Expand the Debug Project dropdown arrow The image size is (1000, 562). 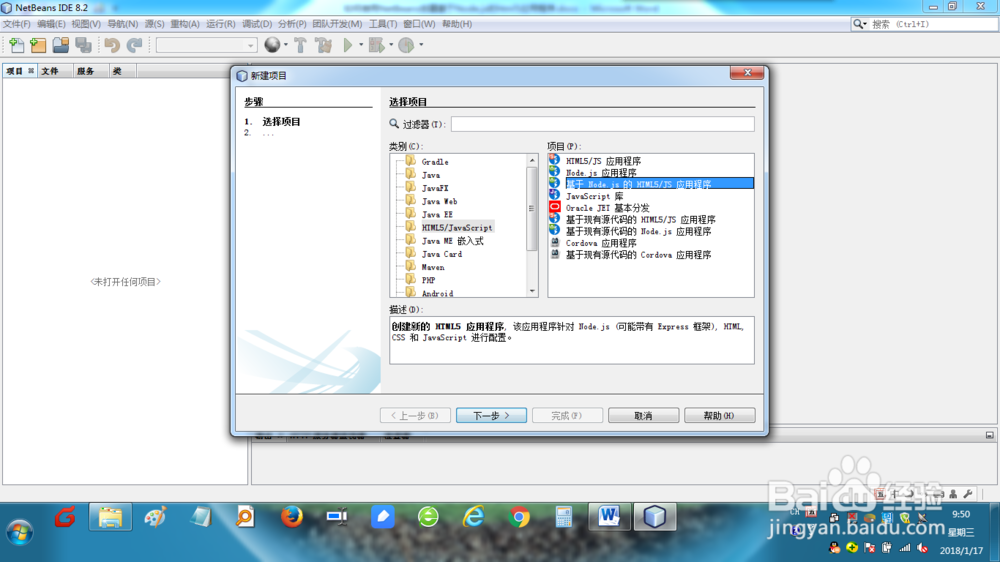pyautogui.click(x=390, y=45)
